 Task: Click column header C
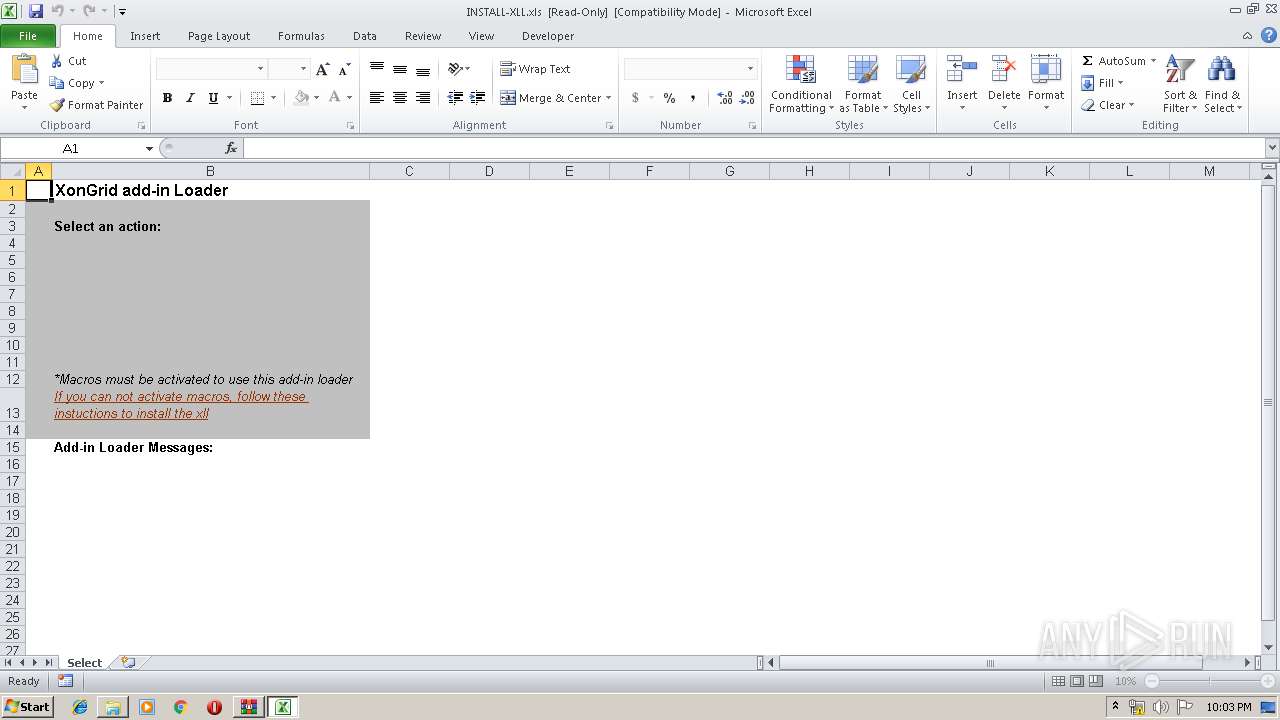409,171
